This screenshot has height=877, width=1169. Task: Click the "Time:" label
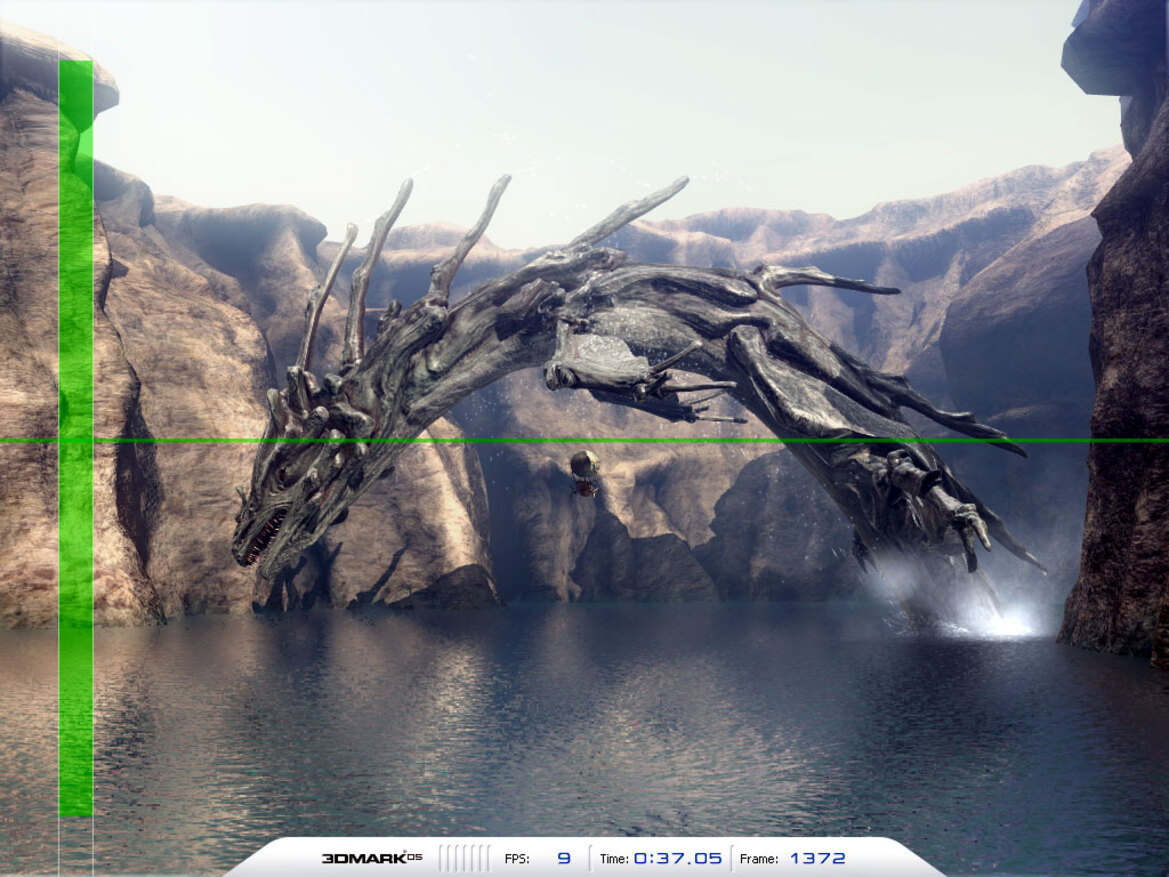click(614, 859)
